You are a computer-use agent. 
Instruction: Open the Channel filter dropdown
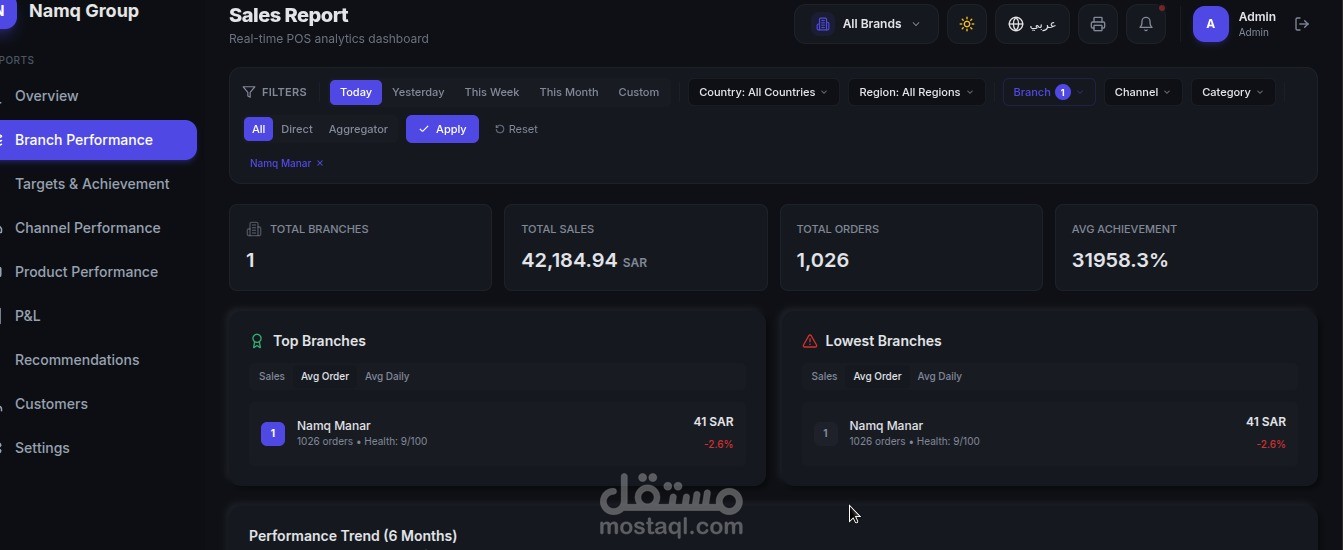1143,92
